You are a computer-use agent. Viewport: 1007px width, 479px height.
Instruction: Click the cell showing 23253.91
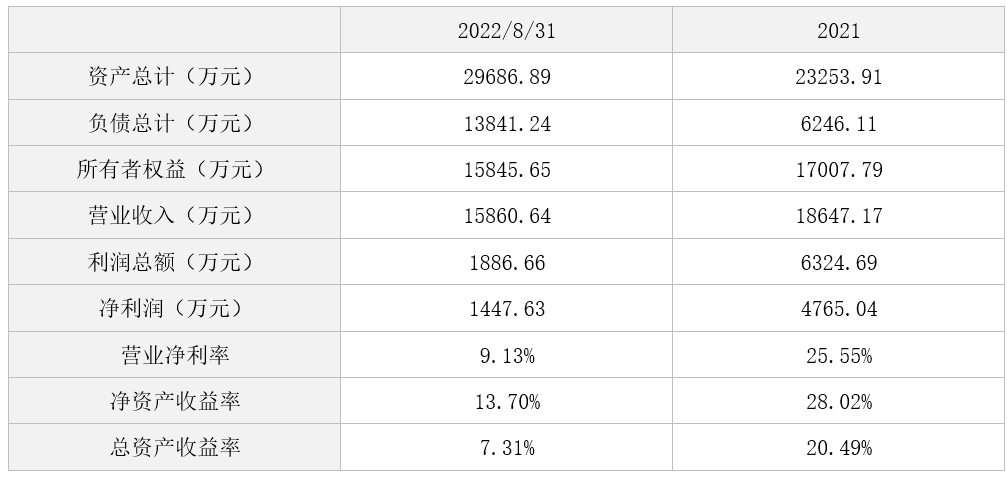838,77
